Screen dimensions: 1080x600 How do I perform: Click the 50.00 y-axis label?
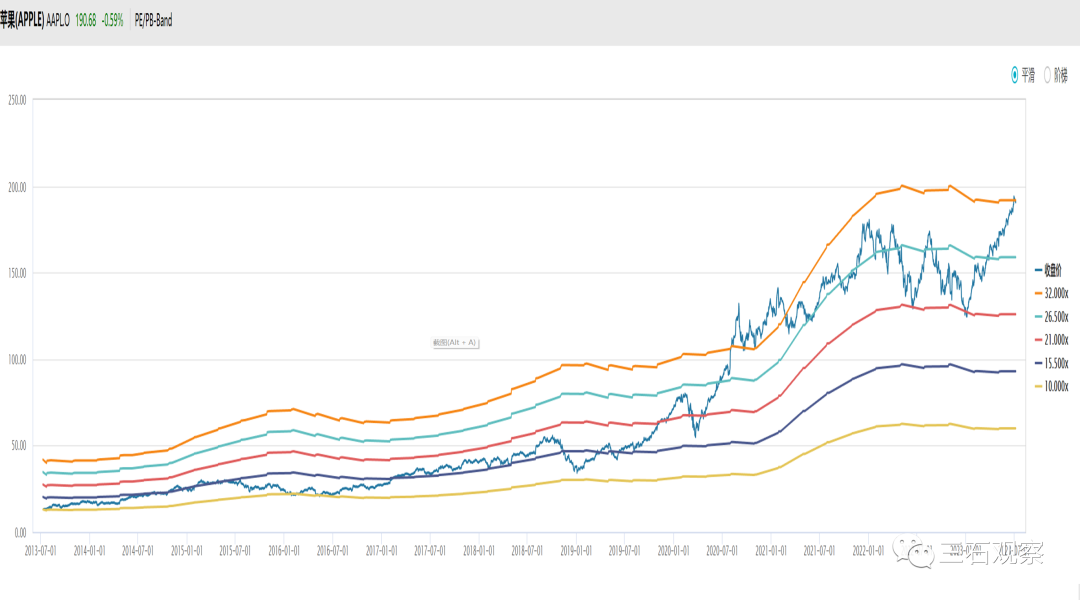(x=19, y=446)
